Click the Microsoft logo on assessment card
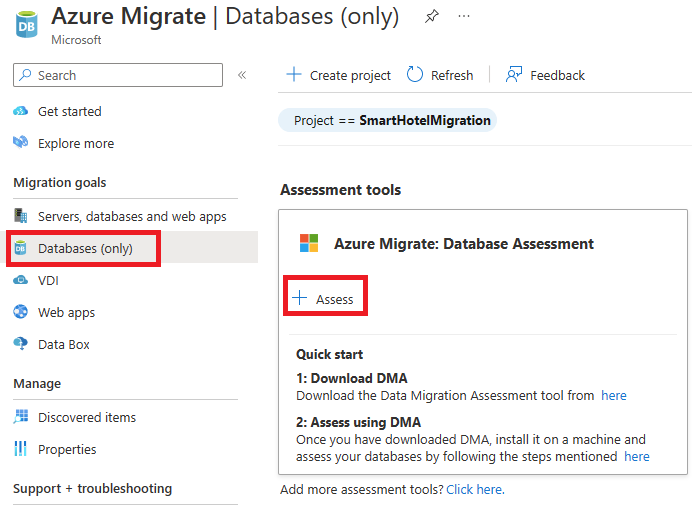 coord(309,243)
